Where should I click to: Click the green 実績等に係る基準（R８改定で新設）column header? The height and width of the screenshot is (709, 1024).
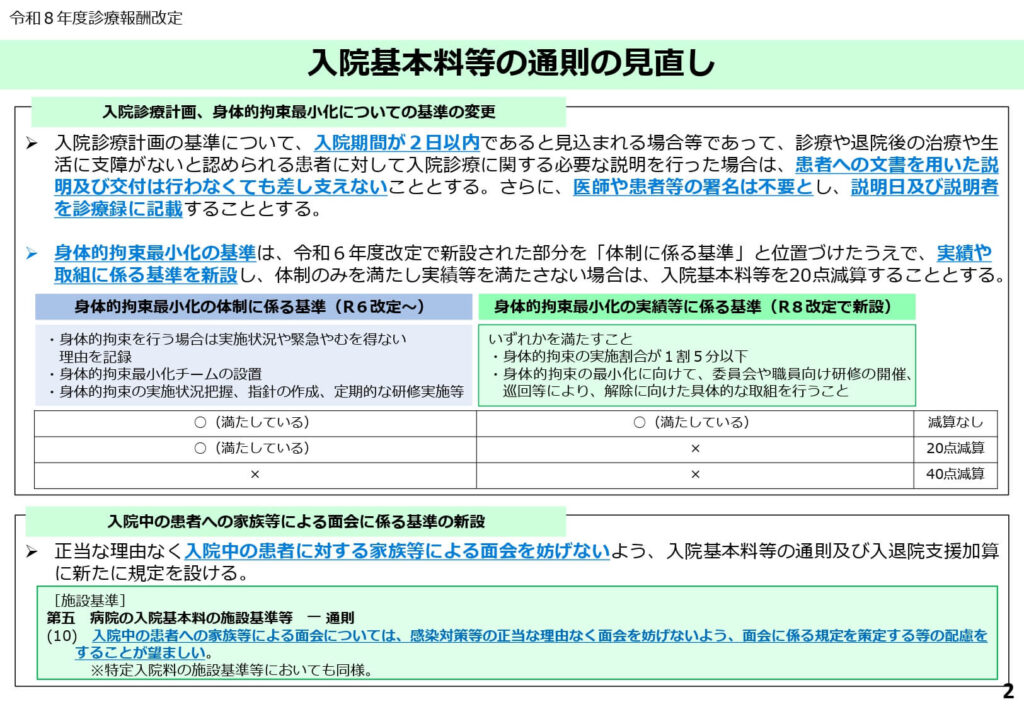692,306
